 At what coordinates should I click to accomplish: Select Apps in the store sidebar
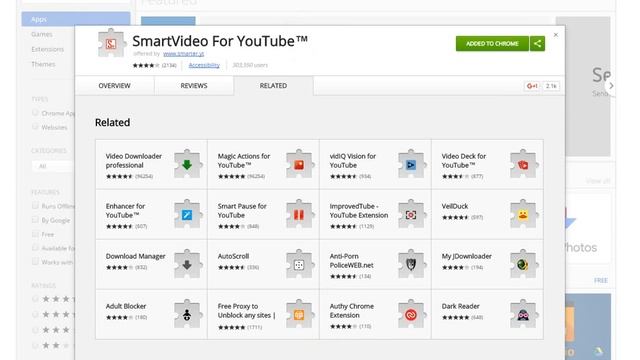point(76,19)
